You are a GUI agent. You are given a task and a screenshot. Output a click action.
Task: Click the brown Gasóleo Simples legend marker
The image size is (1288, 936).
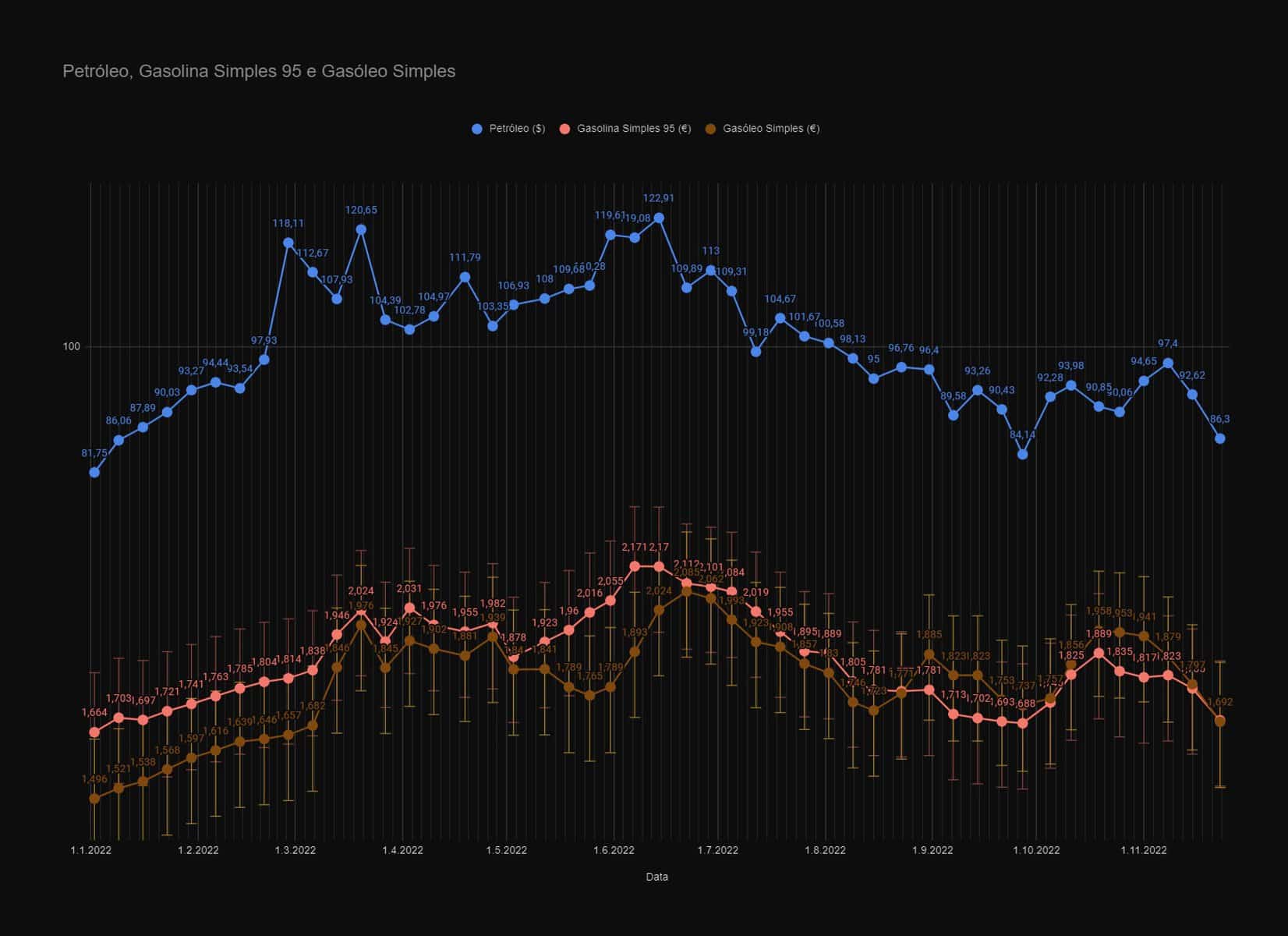(x=710, y=129)
